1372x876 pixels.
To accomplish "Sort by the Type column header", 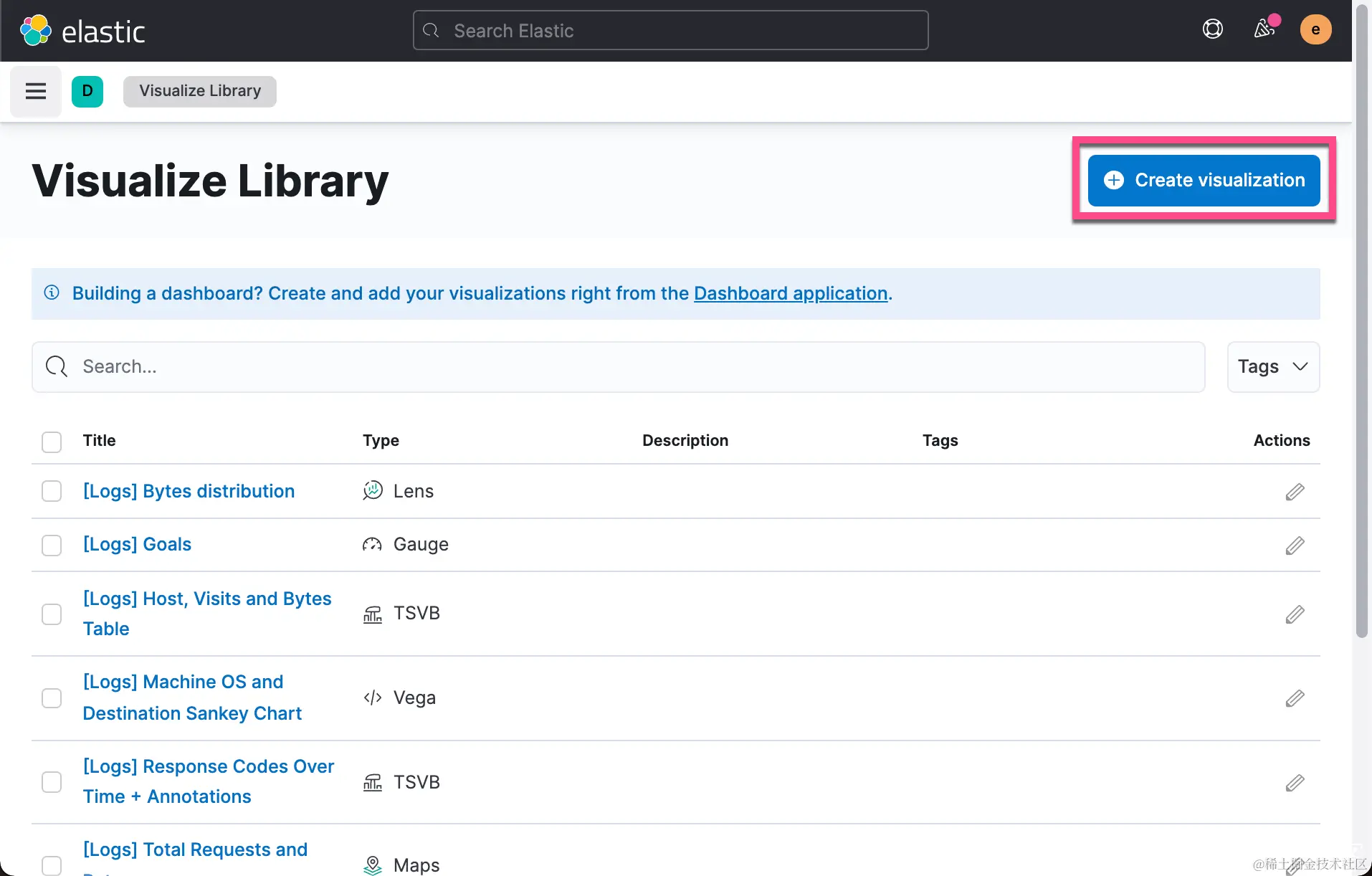I will click(381, 440).
